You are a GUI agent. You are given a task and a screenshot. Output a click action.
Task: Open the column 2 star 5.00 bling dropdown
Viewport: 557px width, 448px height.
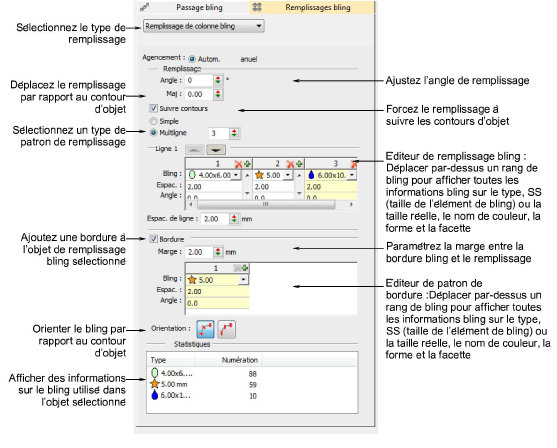point(288,175)
